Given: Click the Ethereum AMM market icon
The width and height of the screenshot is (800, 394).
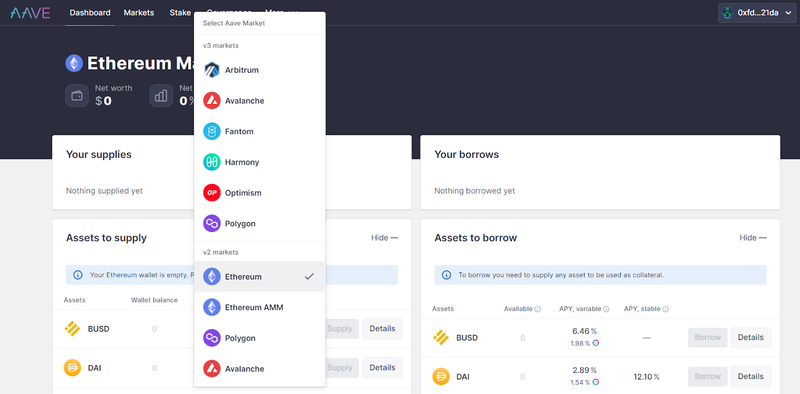Looking at the screenshot, I should point(212,307).
